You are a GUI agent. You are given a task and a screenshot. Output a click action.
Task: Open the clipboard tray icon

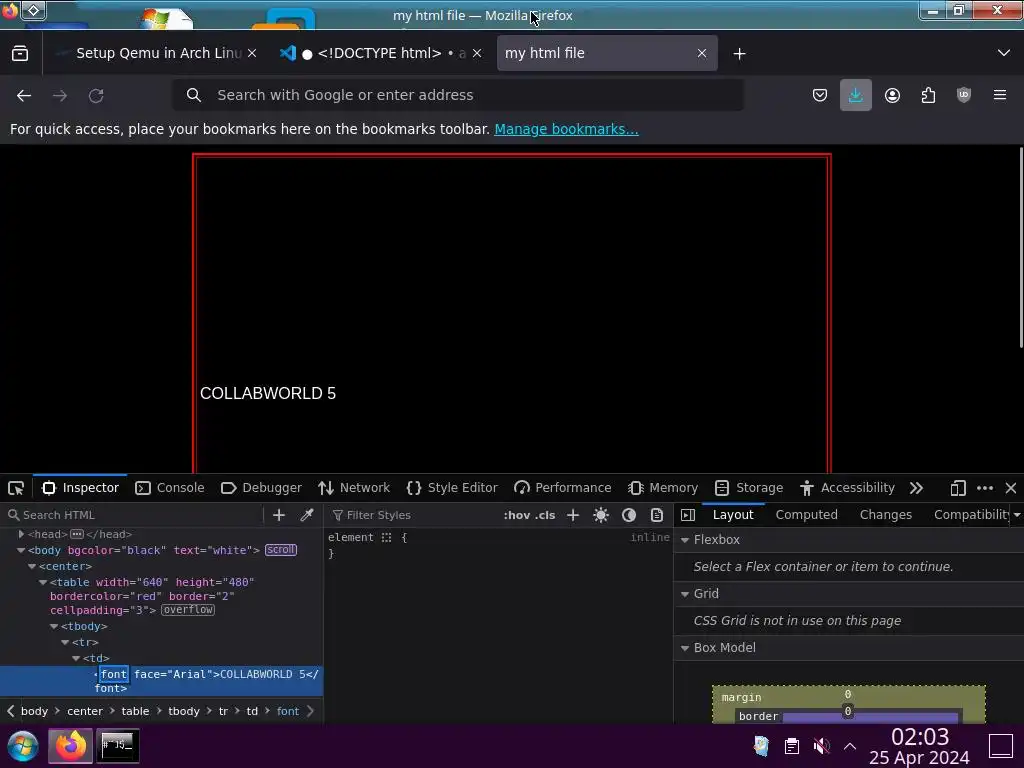coord(792,746)
